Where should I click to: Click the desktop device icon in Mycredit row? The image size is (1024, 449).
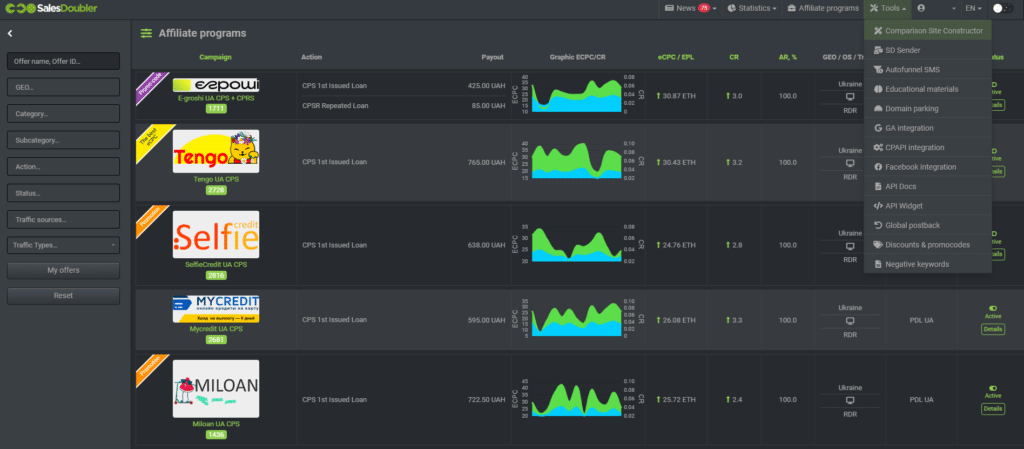pyautogui.click(x=850, y=321)
